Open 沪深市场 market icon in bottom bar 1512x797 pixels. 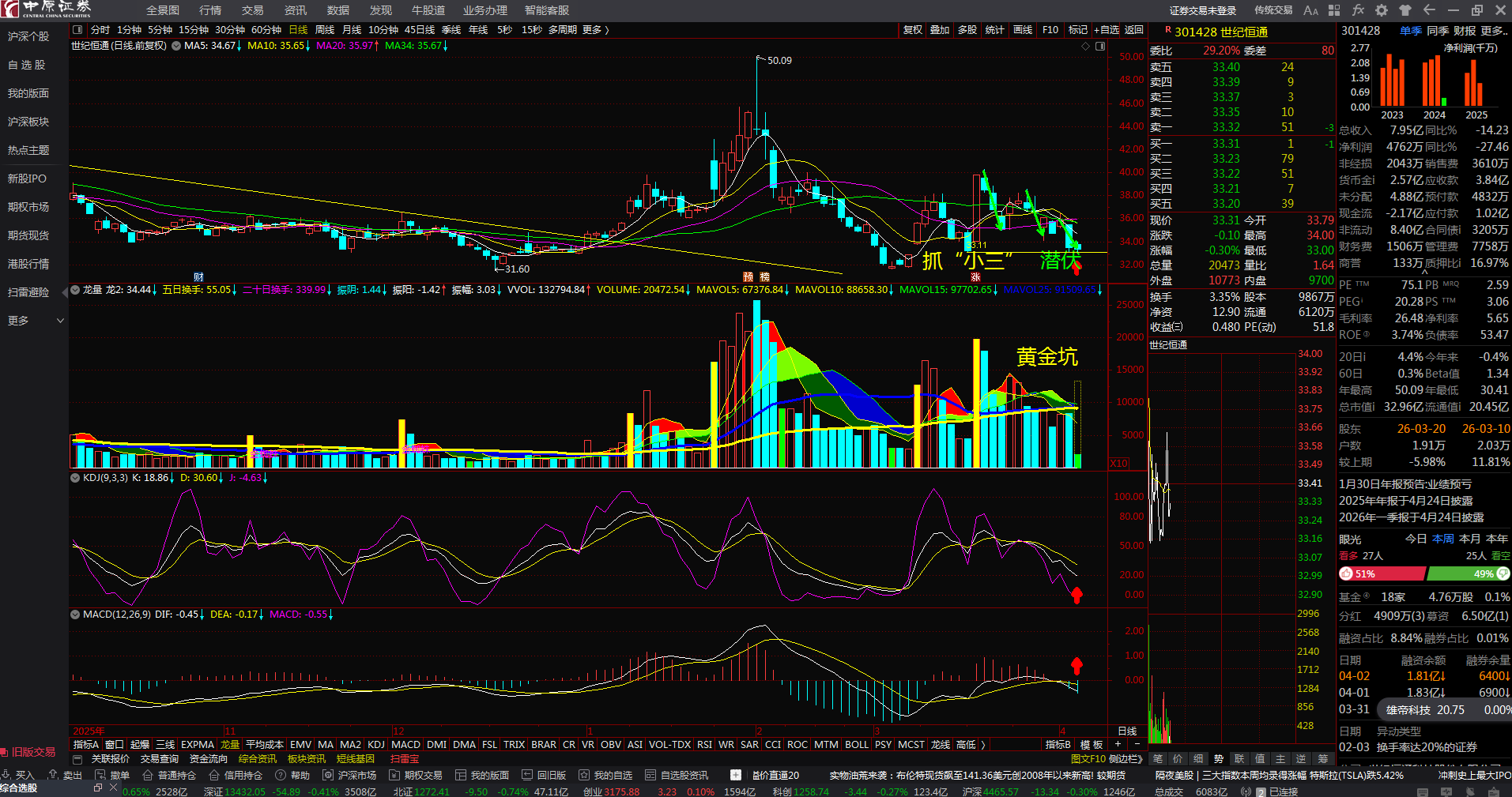(327, 775)
